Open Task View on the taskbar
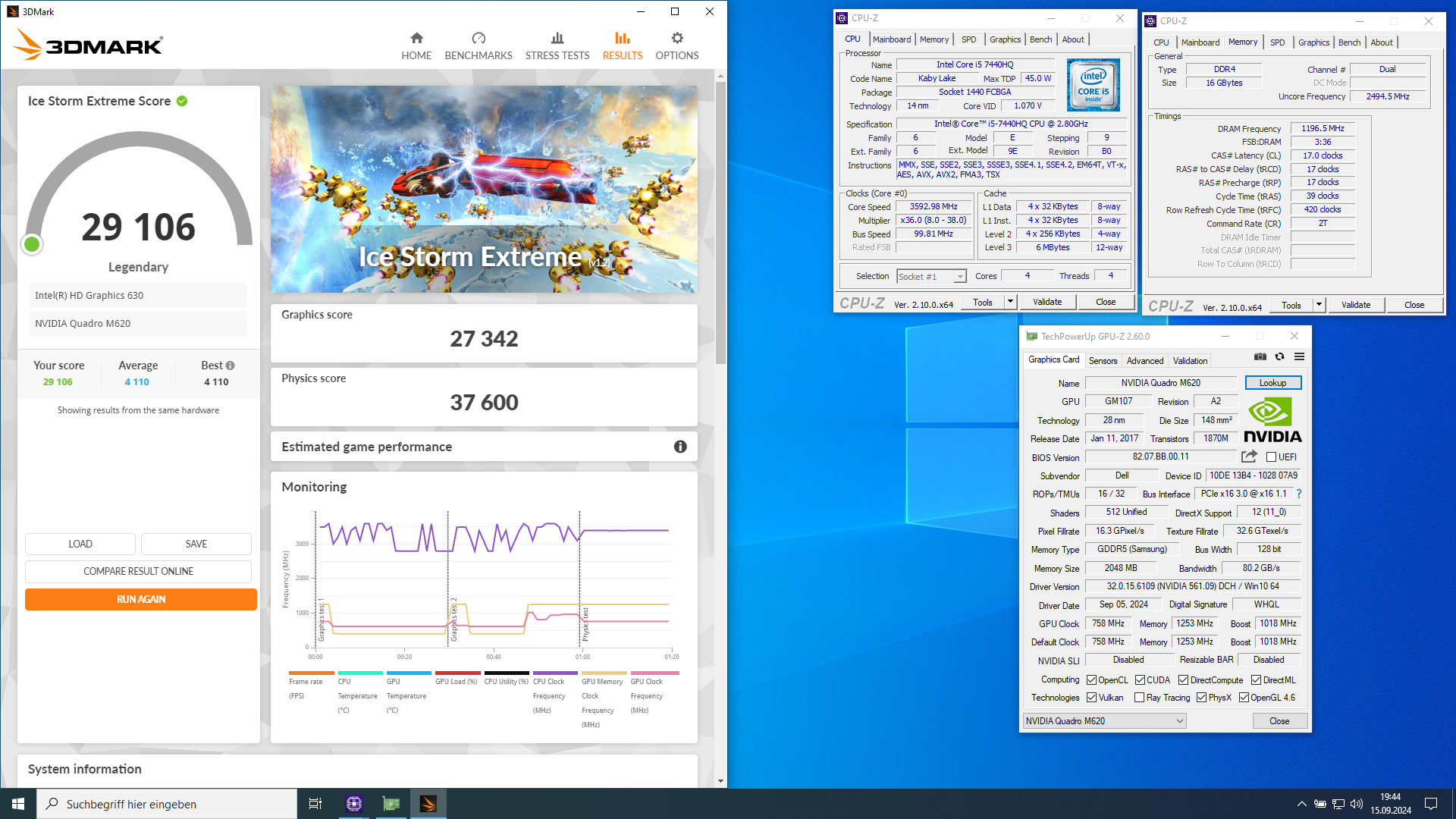 coord(315,804)
